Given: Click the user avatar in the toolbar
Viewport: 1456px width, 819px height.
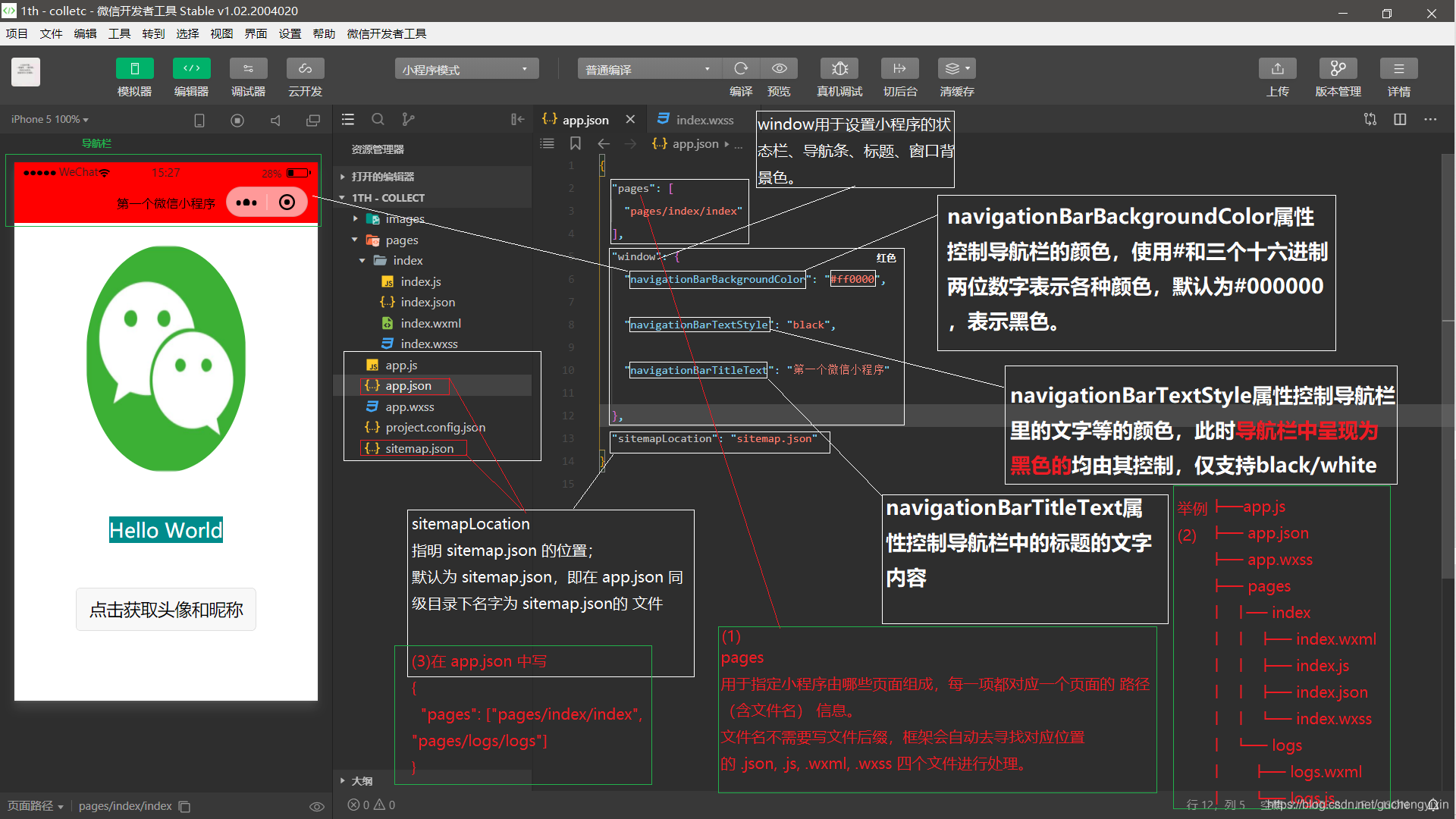Looking at the screenshot, I should (26, 72).
